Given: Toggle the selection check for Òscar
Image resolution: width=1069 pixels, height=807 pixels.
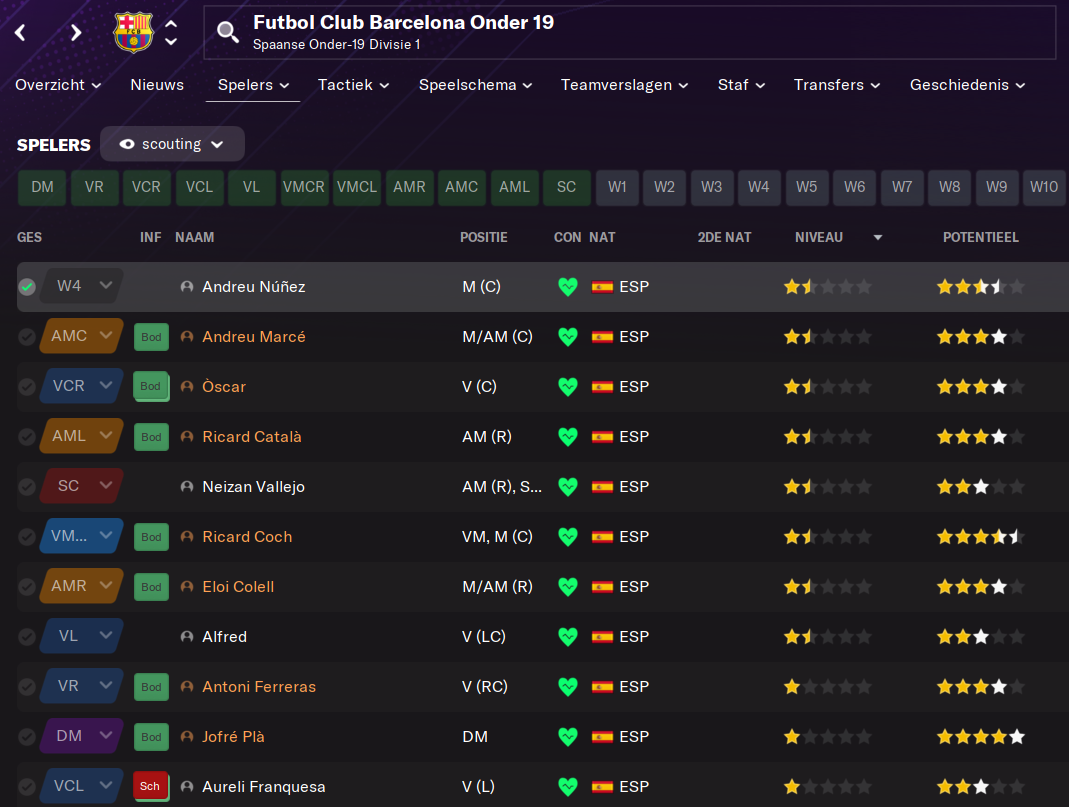Looking at the screenshot, I should click(27, 386).
